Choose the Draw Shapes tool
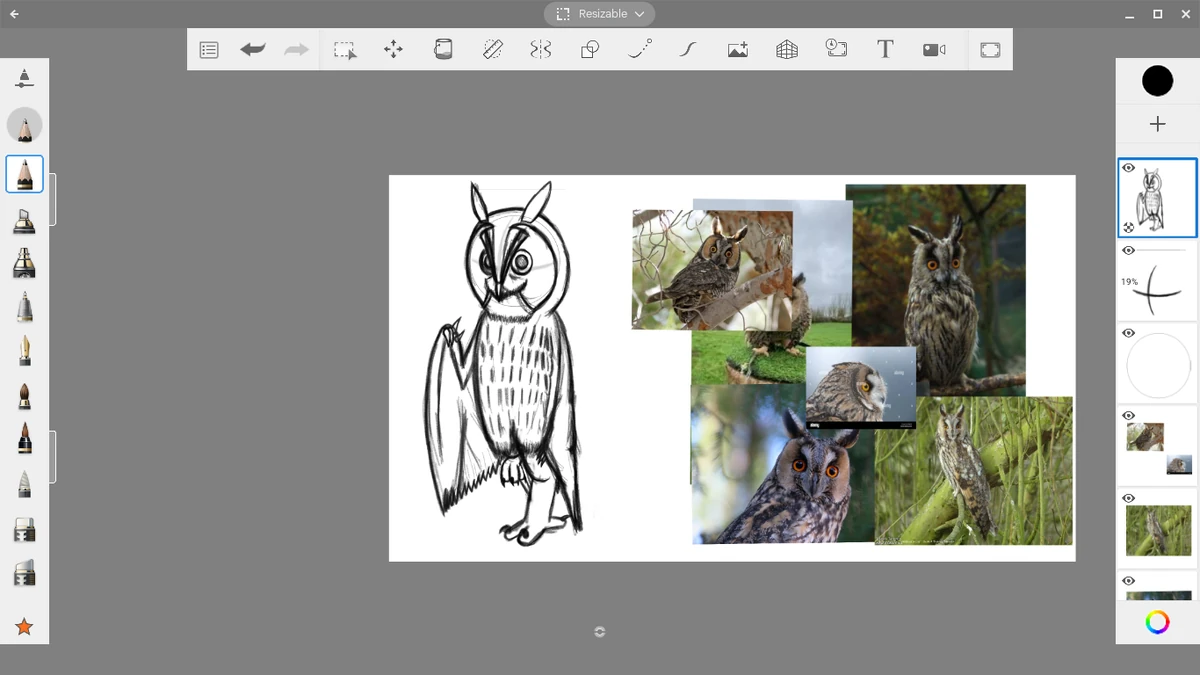This screenshot has height=675, width=1200. [x=590, y=49]
